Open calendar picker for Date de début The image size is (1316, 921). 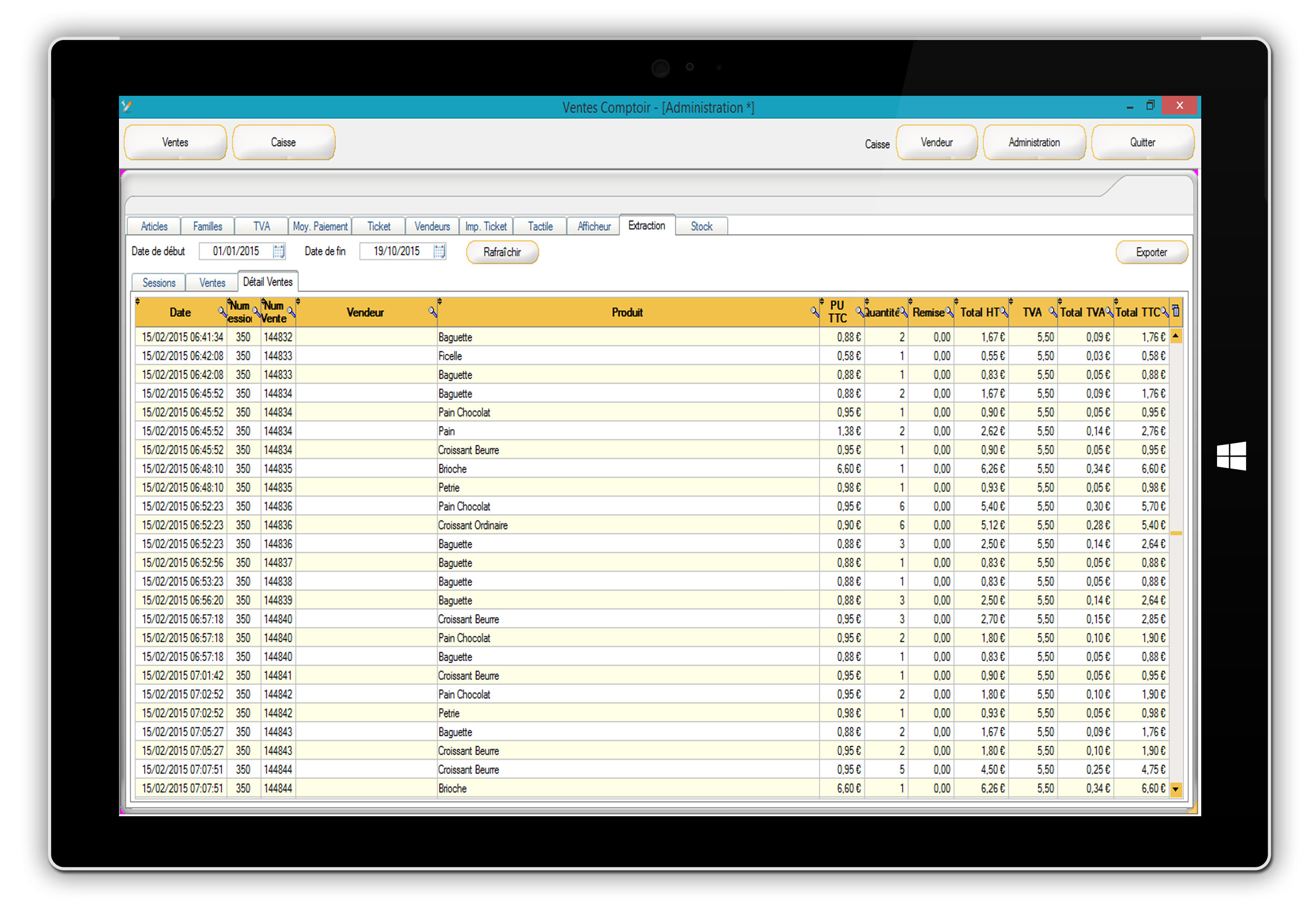tap(278, 251)
